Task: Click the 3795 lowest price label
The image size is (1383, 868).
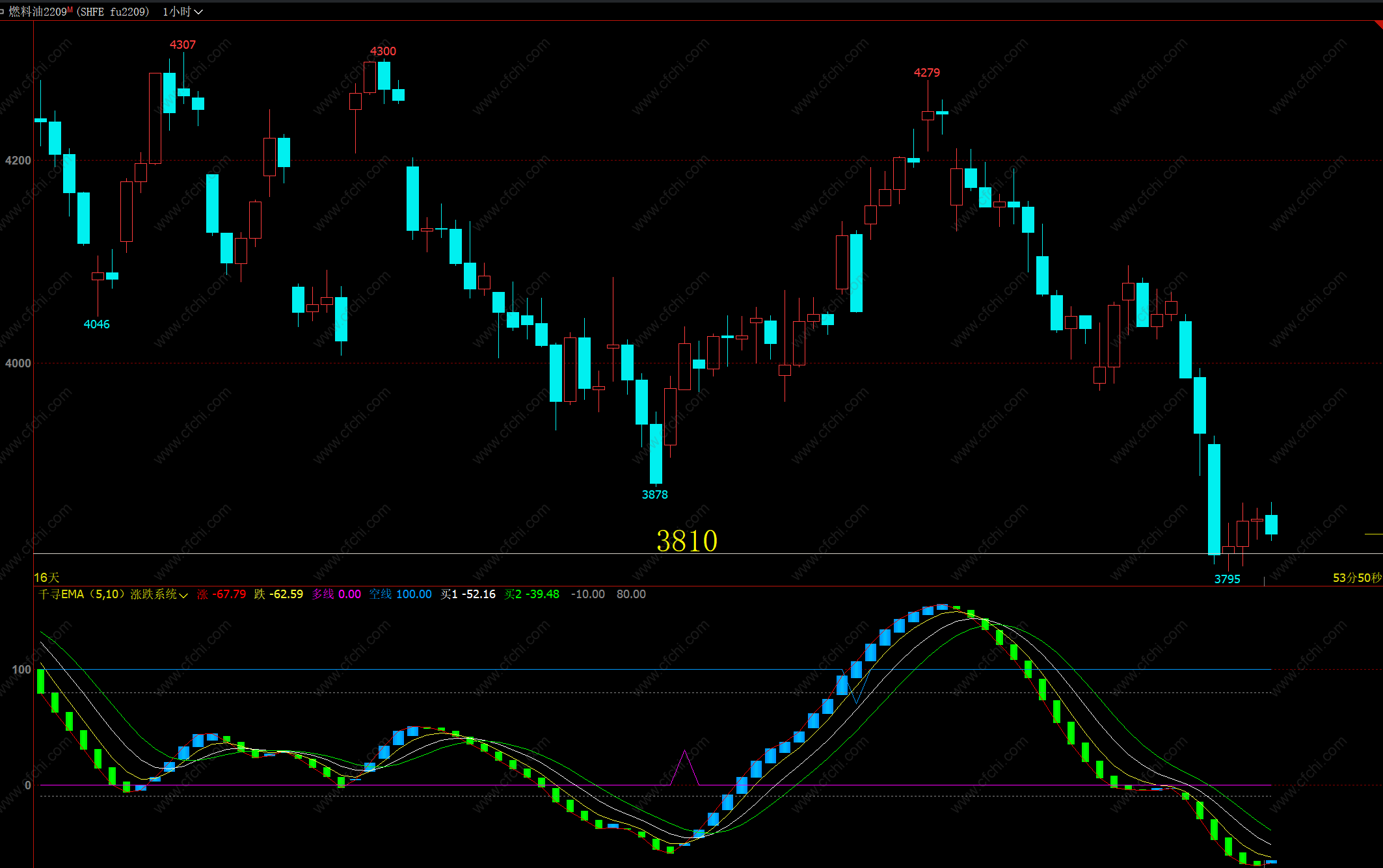Action: click(x=1227, y=579)
